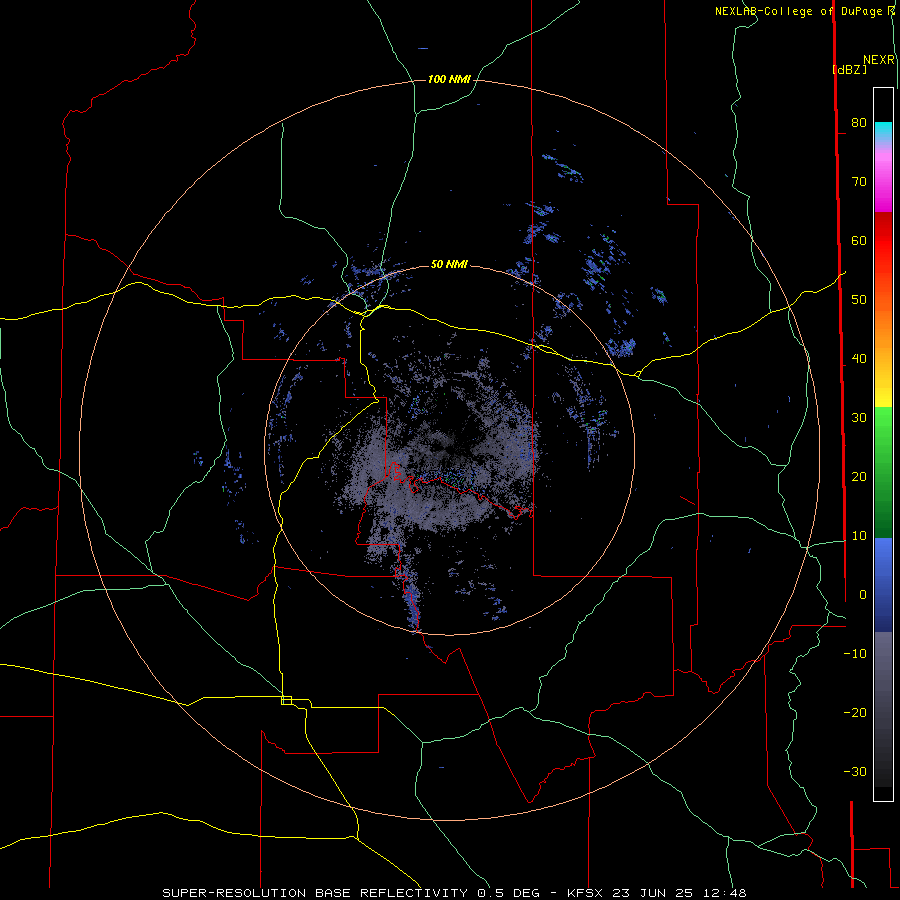Click the 100 NMI range ring label
Screen dimensions: 900x900
coord(449,79)
